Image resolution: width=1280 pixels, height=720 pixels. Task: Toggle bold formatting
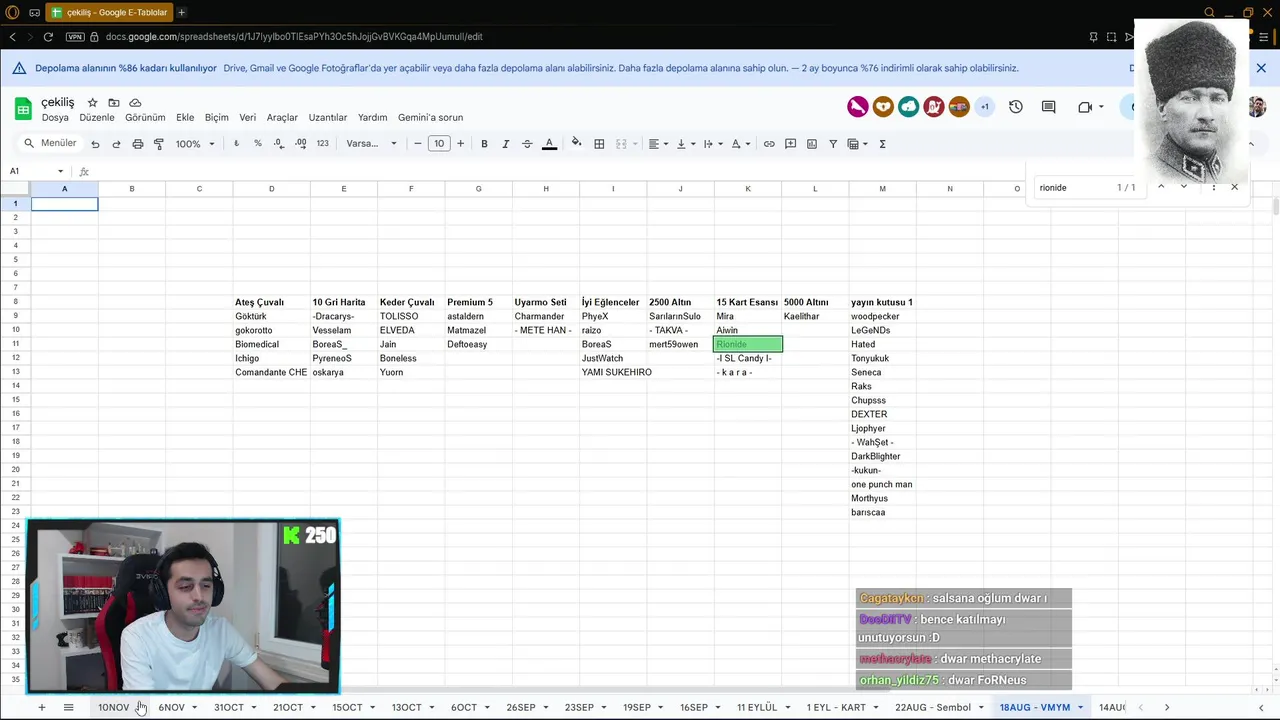coord(484,144)
